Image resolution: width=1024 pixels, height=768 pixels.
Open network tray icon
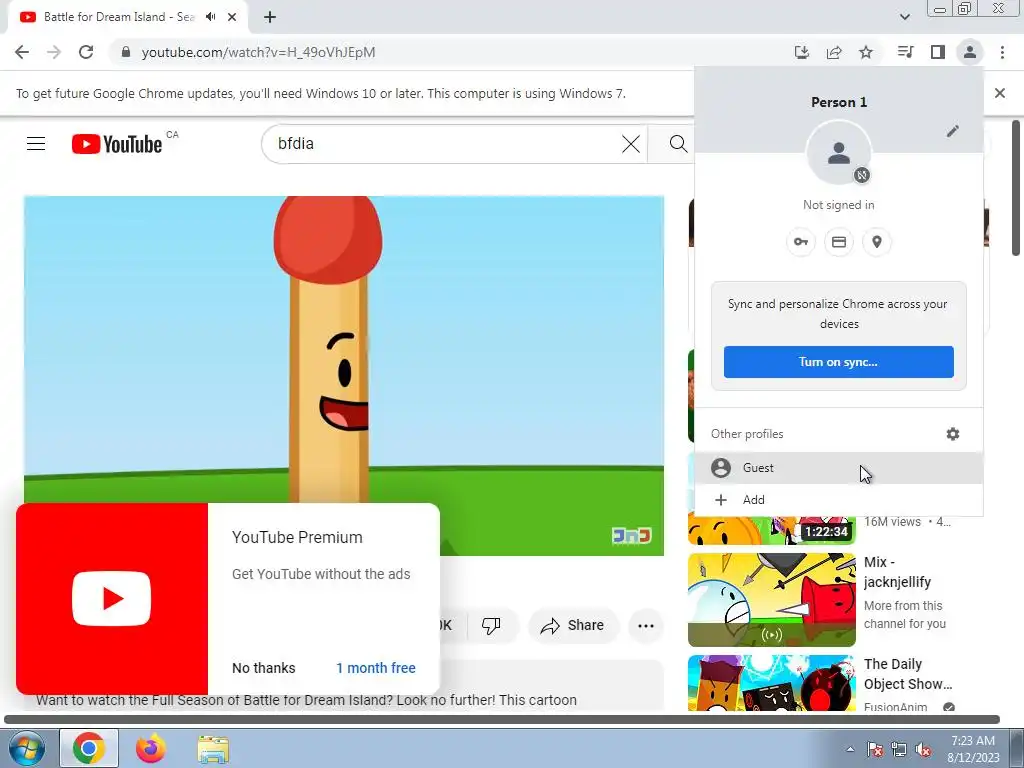[899, 750]
